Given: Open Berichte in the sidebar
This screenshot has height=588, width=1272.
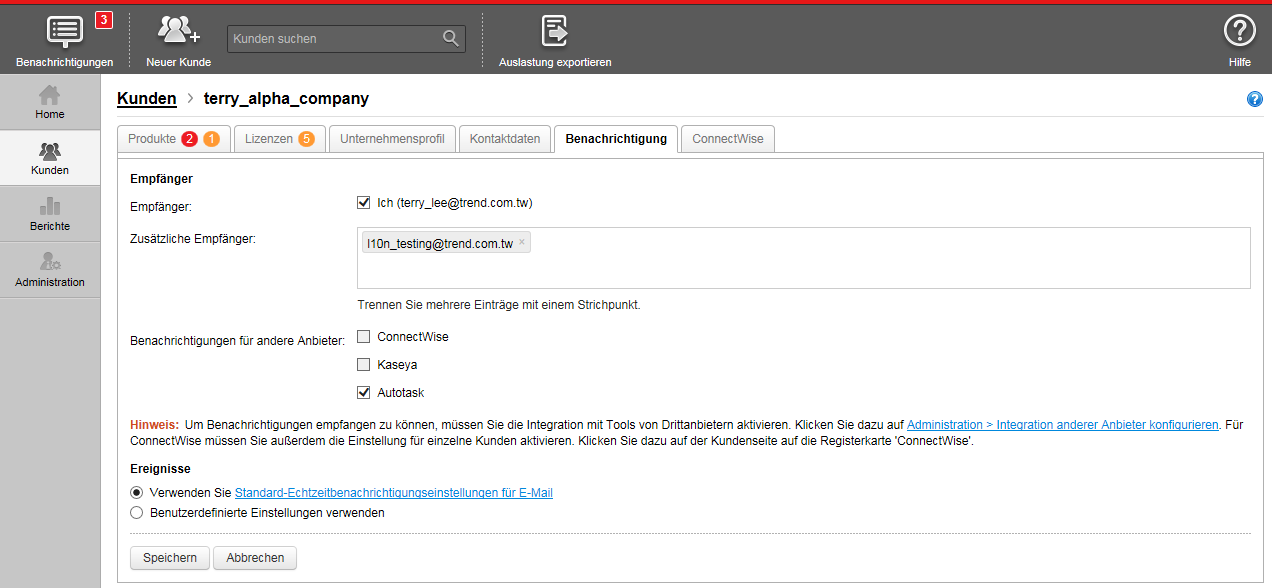Looking at the screenshot, I should [x=50, y=214].
